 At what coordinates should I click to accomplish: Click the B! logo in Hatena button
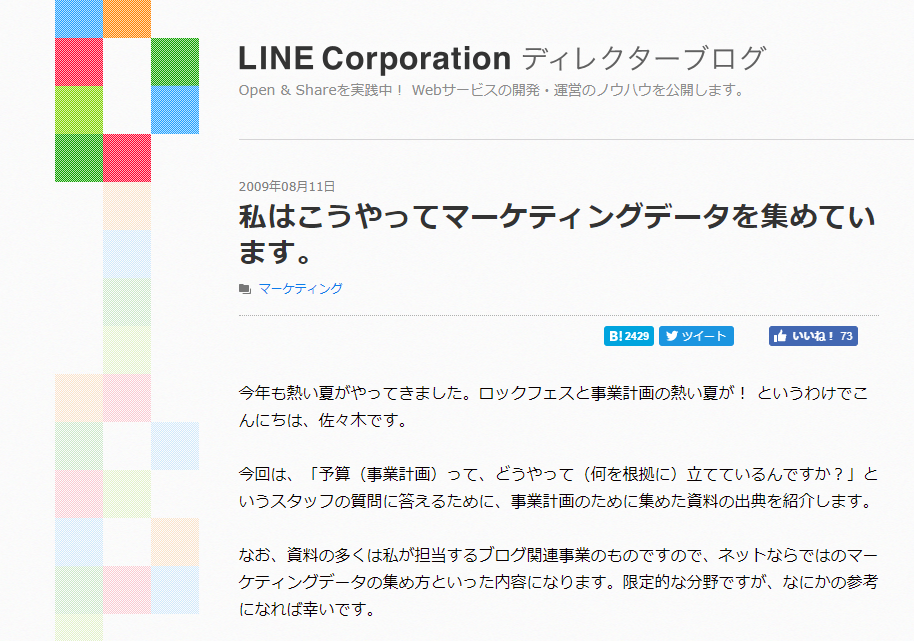(616, 336)
